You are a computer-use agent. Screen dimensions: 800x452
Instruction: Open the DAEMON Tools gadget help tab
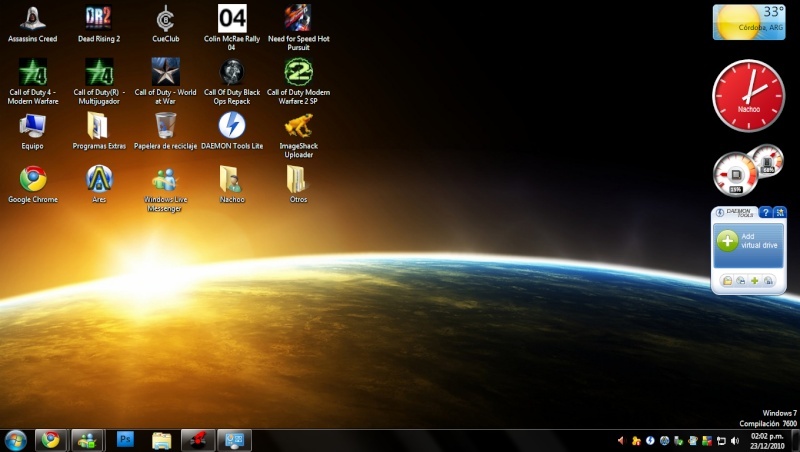(765, 213)
